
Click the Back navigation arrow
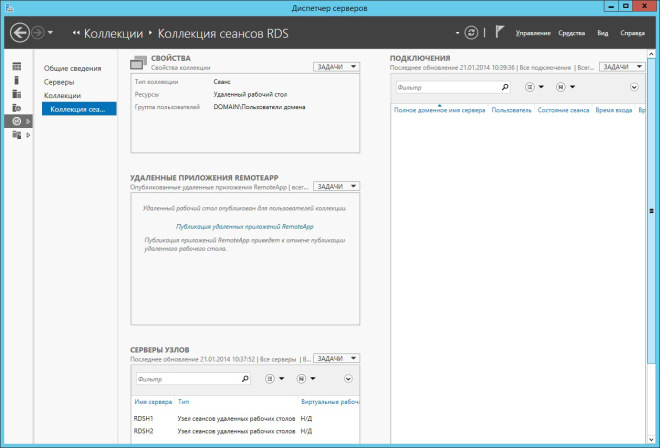click(19, 33)
